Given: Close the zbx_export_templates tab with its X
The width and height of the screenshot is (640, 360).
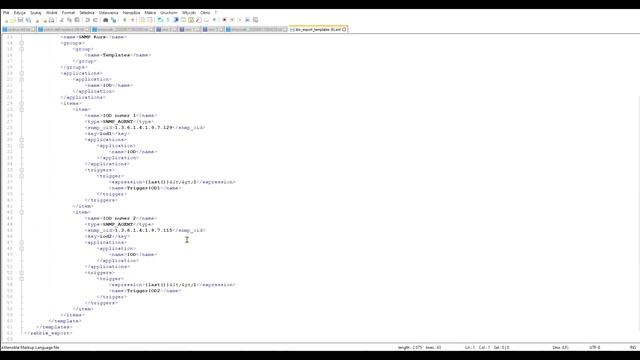Looking at the screenshot, I should 344,29.
